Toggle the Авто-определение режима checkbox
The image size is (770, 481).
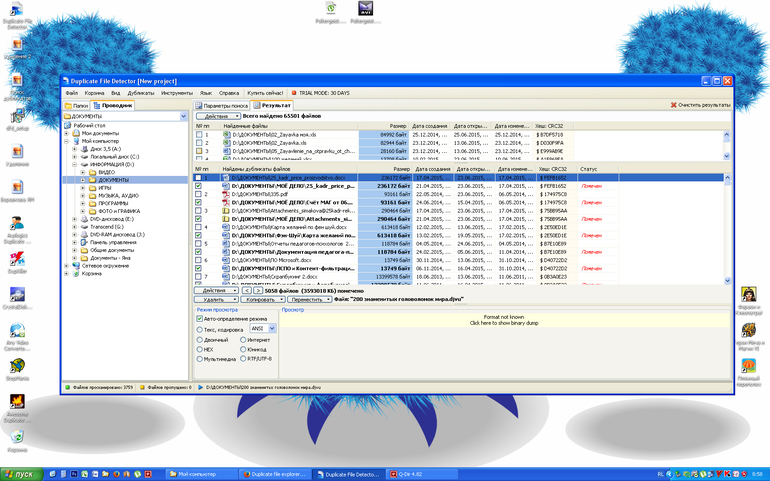tap(200, 319)
